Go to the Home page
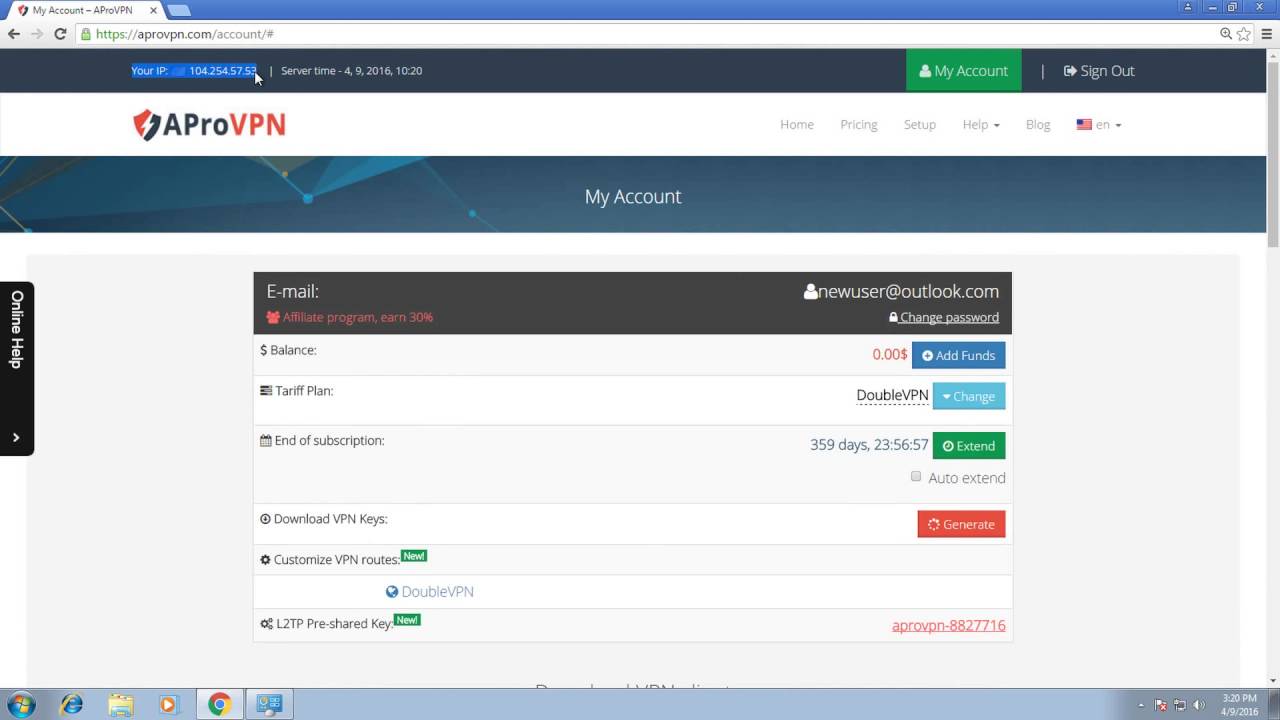The image size is (1280, 720). click(797, 125)
